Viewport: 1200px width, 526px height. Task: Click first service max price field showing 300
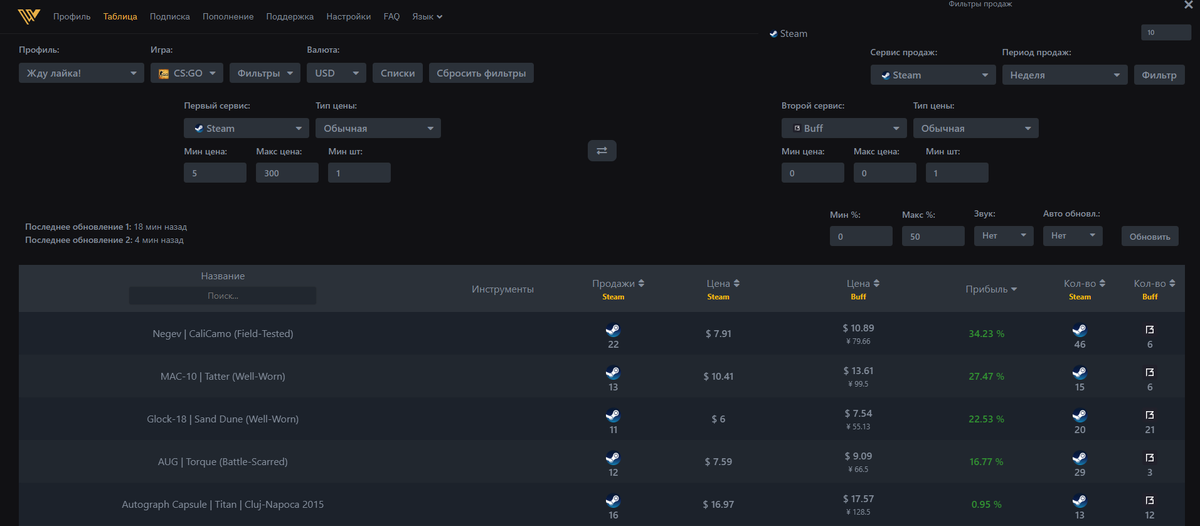[287, 173]
